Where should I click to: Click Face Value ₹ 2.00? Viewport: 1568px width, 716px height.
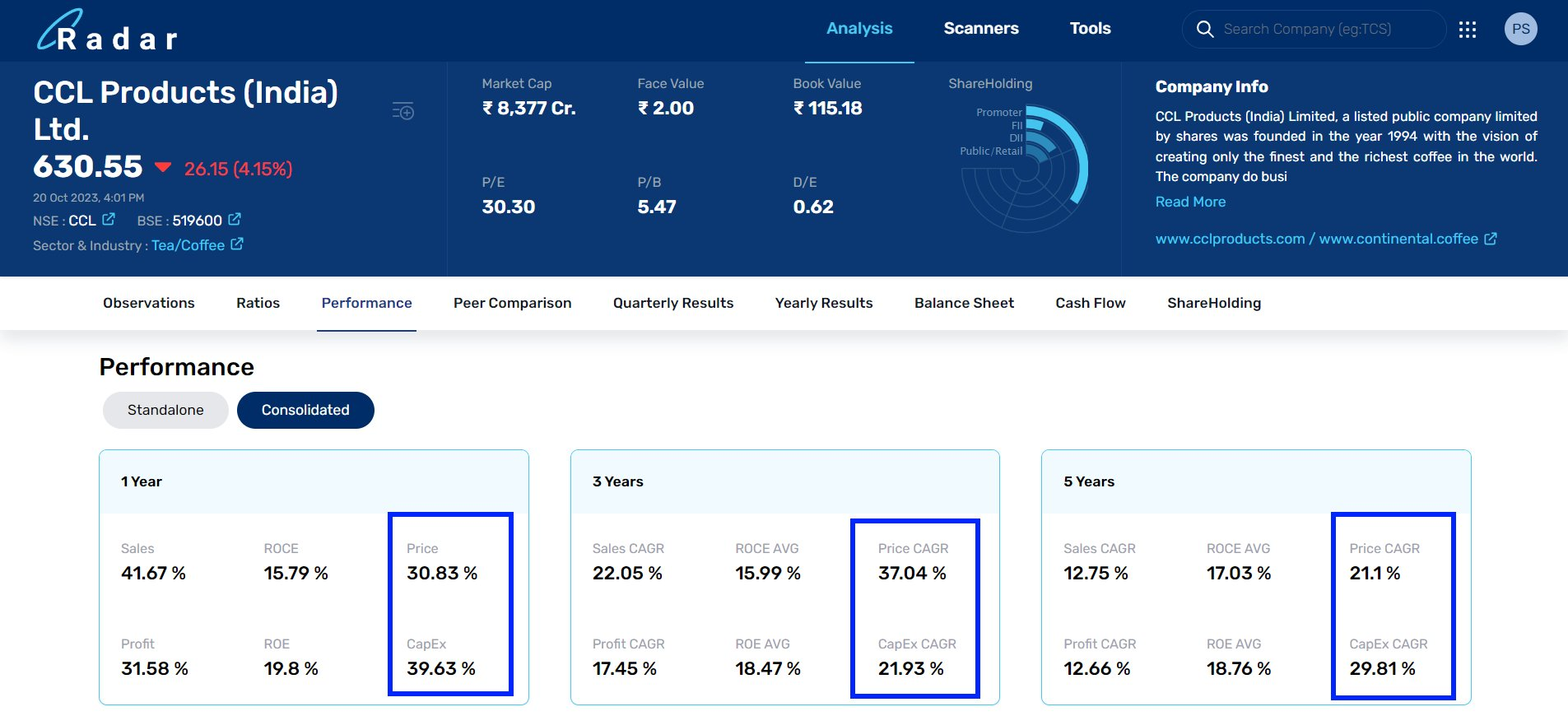[x=666, y=108]
